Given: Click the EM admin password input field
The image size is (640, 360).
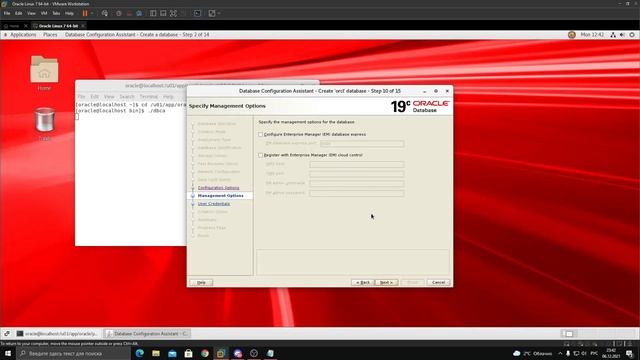Looking at the screenshot, I should [357, 193].
